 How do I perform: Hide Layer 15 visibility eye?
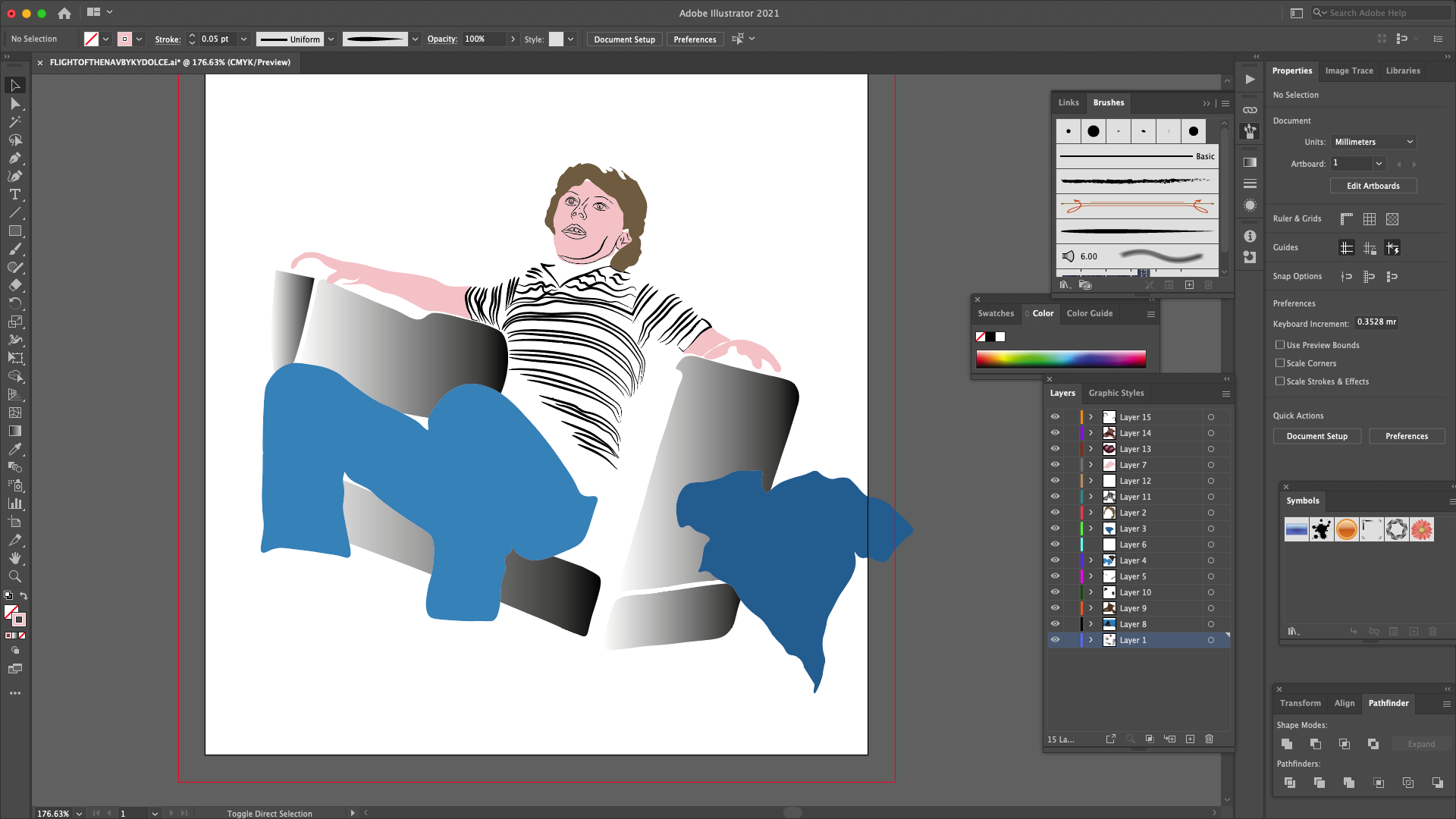pos(1055,417)
